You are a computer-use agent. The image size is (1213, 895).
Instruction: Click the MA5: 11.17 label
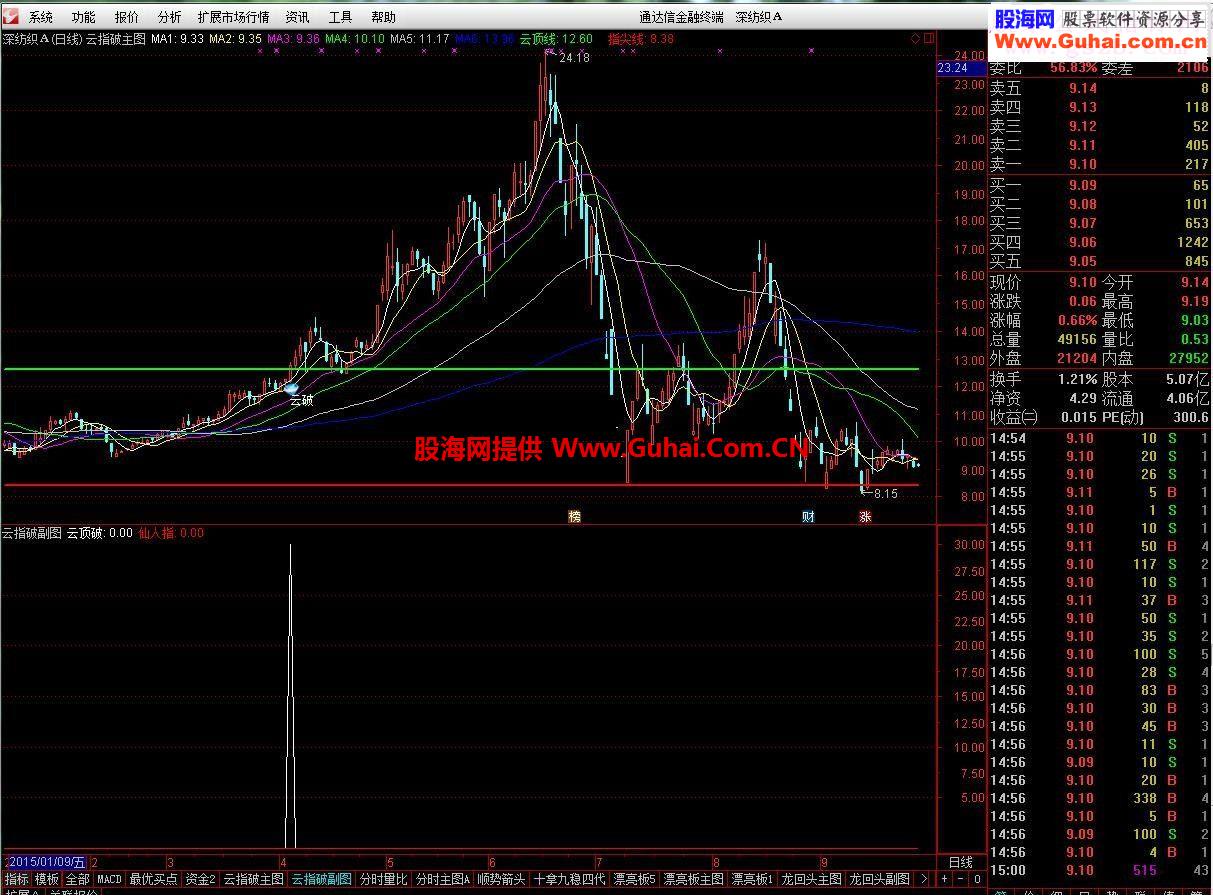pyautogui.click(x=420, y=39)
